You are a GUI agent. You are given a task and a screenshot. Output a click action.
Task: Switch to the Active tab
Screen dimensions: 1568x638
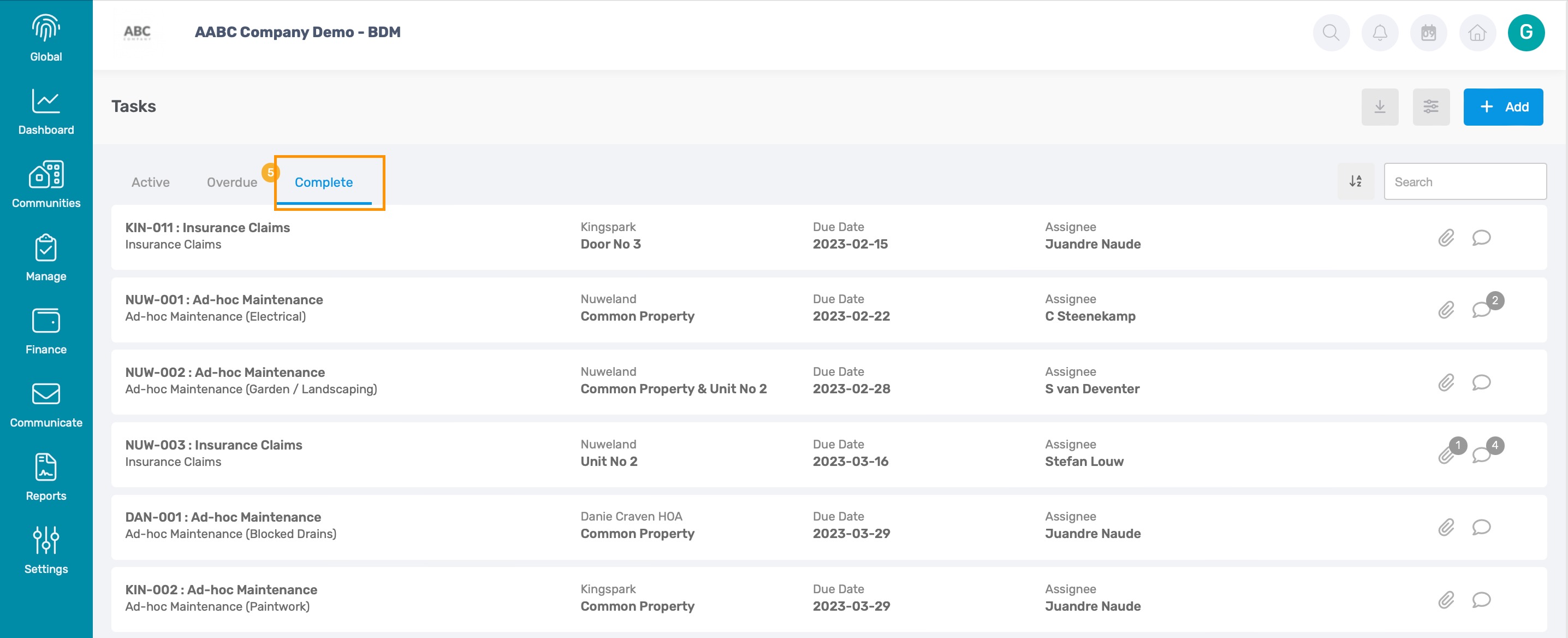click(x=150, y=182)
